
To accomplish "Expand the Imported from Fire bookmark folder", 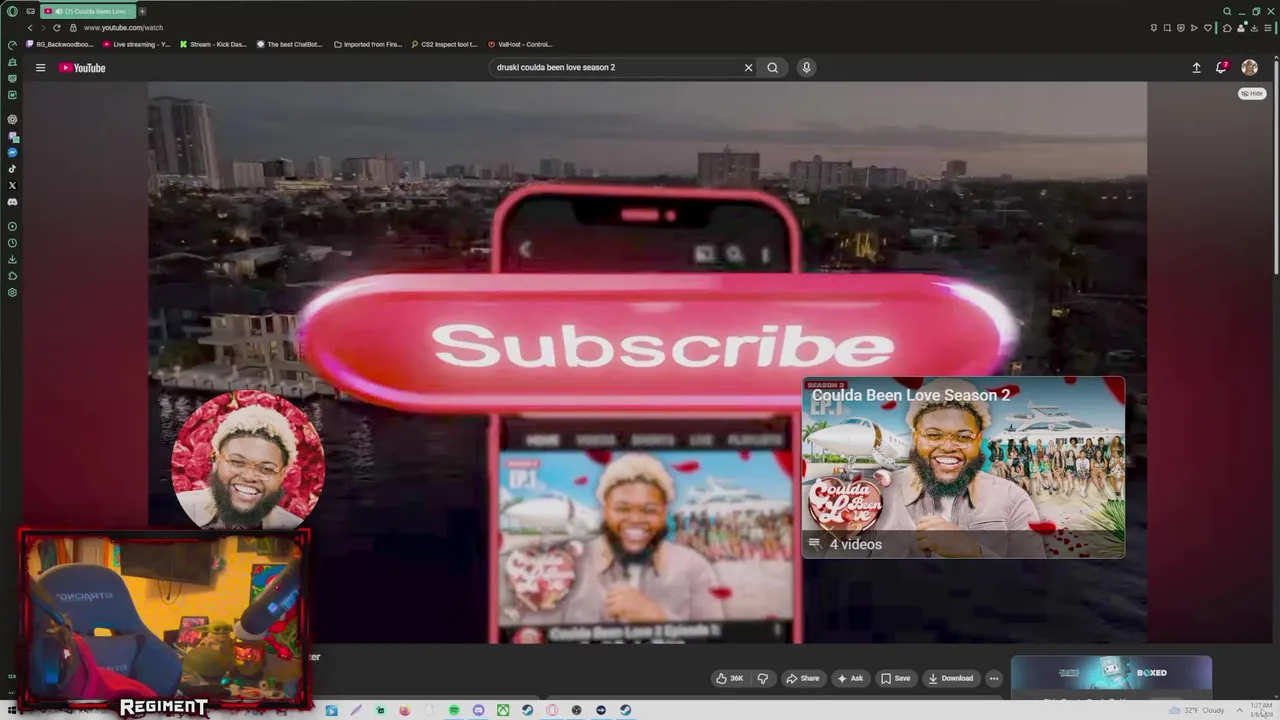I will coord(367,44).
